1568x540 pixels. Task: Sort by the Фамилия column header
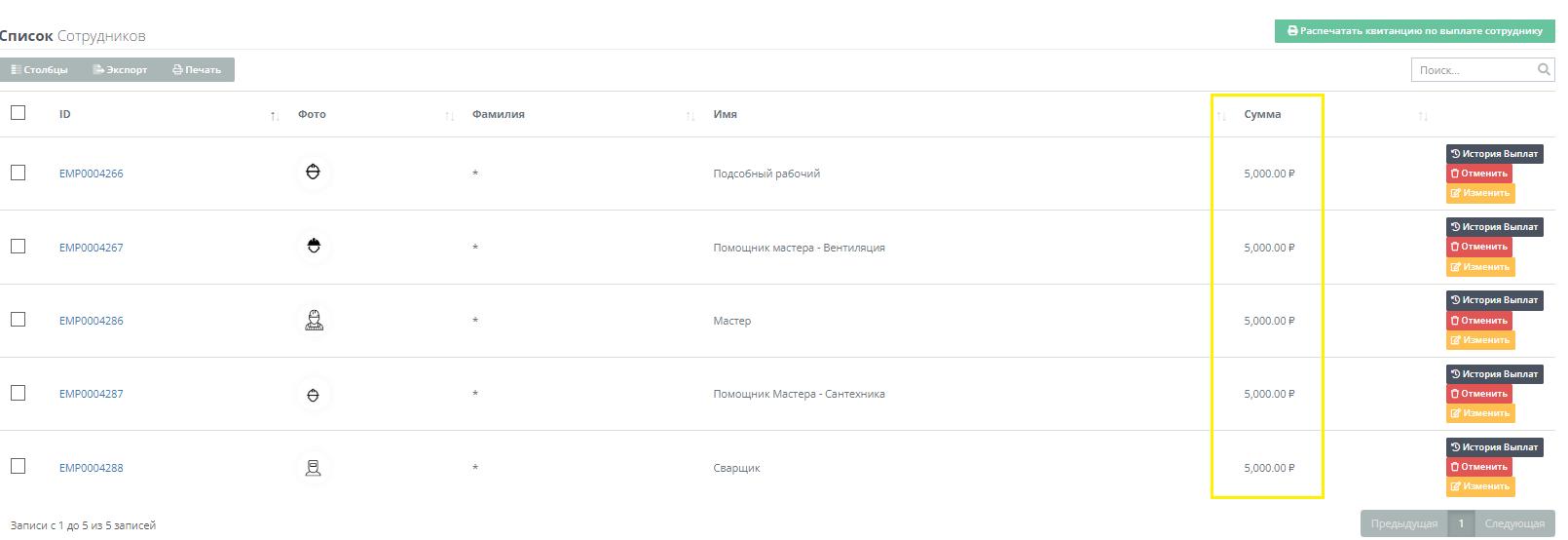[x=499, y=114]
